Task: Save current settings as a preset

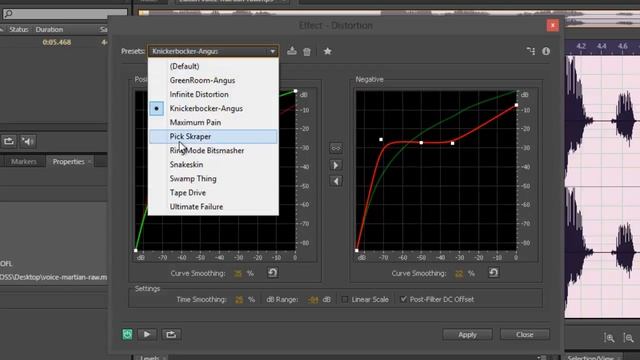Action: (291, 51)
